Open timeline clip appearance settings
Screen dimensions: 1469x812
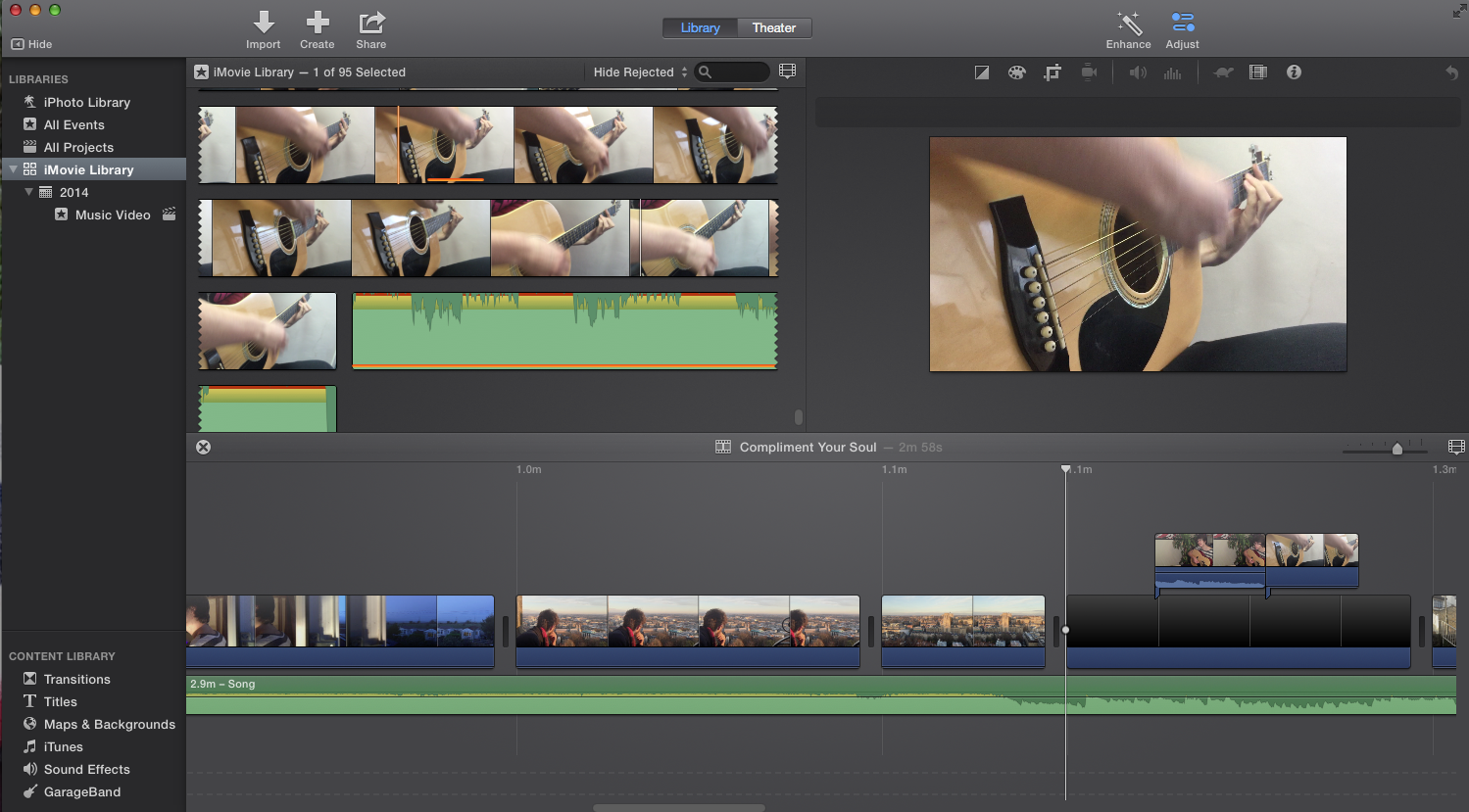(x=1456, y=447)
